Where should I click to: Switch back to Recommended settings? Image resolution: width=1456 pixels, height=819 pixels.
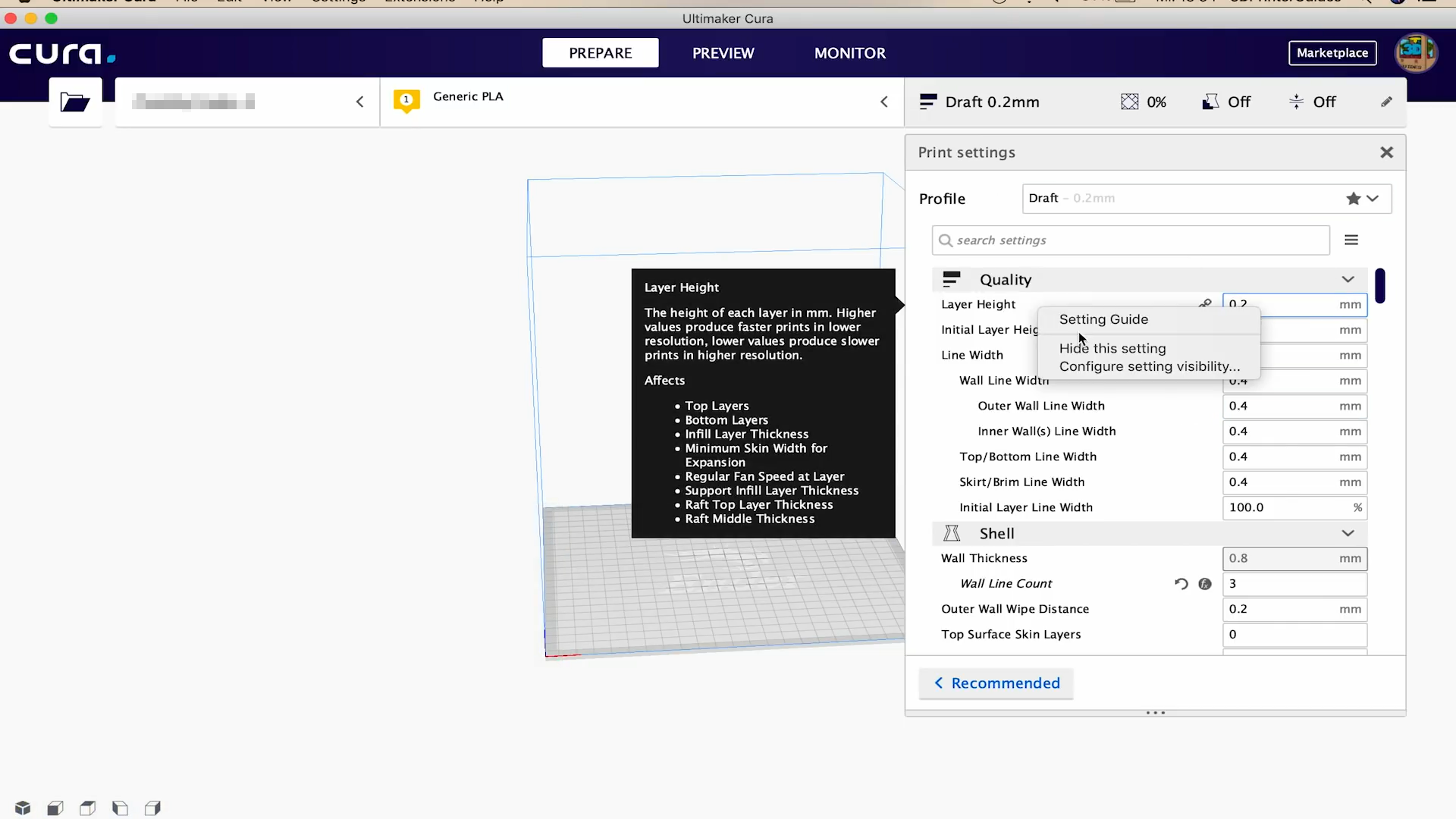[996, 683]
